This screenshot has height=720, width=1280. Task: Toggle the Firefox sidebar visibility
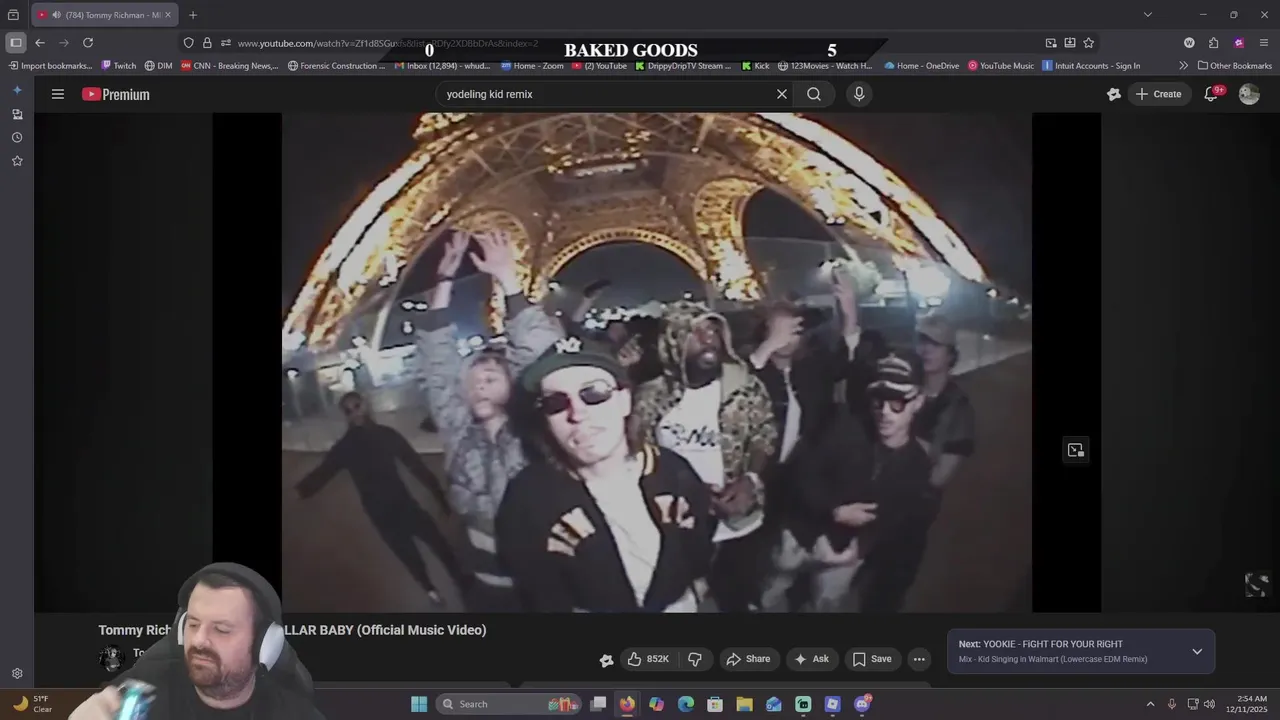click(x=16, y=43)
